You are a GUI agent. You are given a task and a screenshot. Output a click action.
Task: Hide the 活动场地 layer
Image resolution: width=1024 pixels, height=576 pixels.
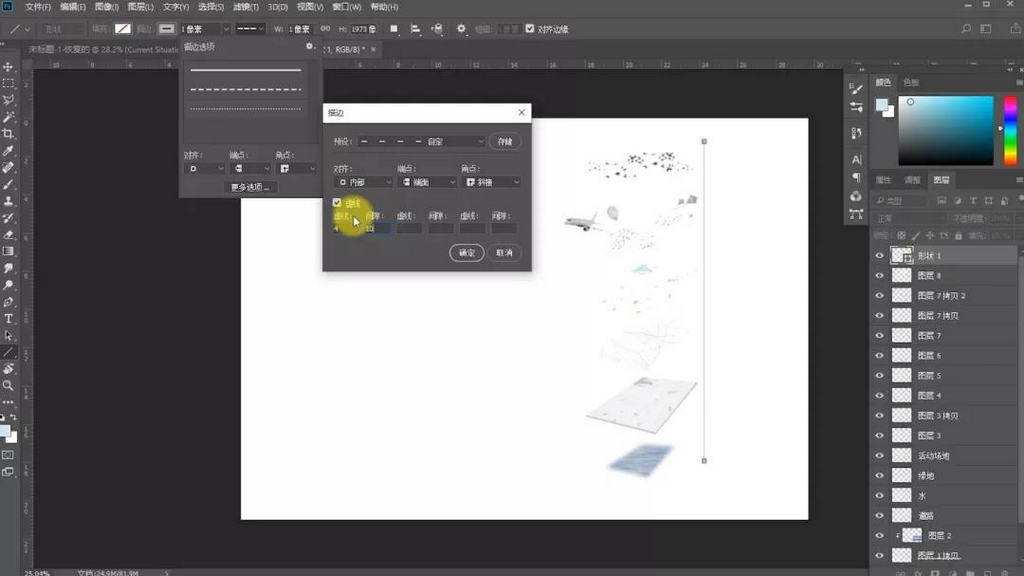click(879, 456)
